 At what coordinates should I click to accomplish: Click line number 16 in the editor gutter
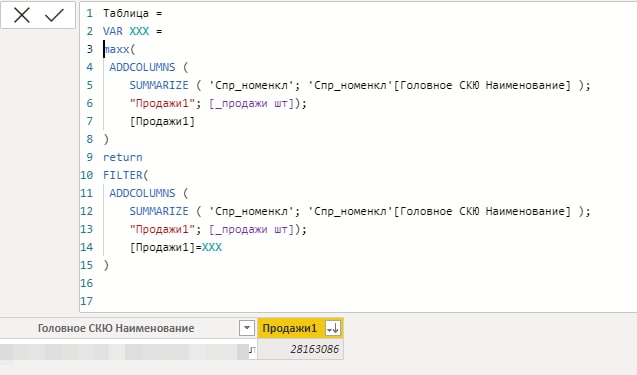[x=87, y=283]
